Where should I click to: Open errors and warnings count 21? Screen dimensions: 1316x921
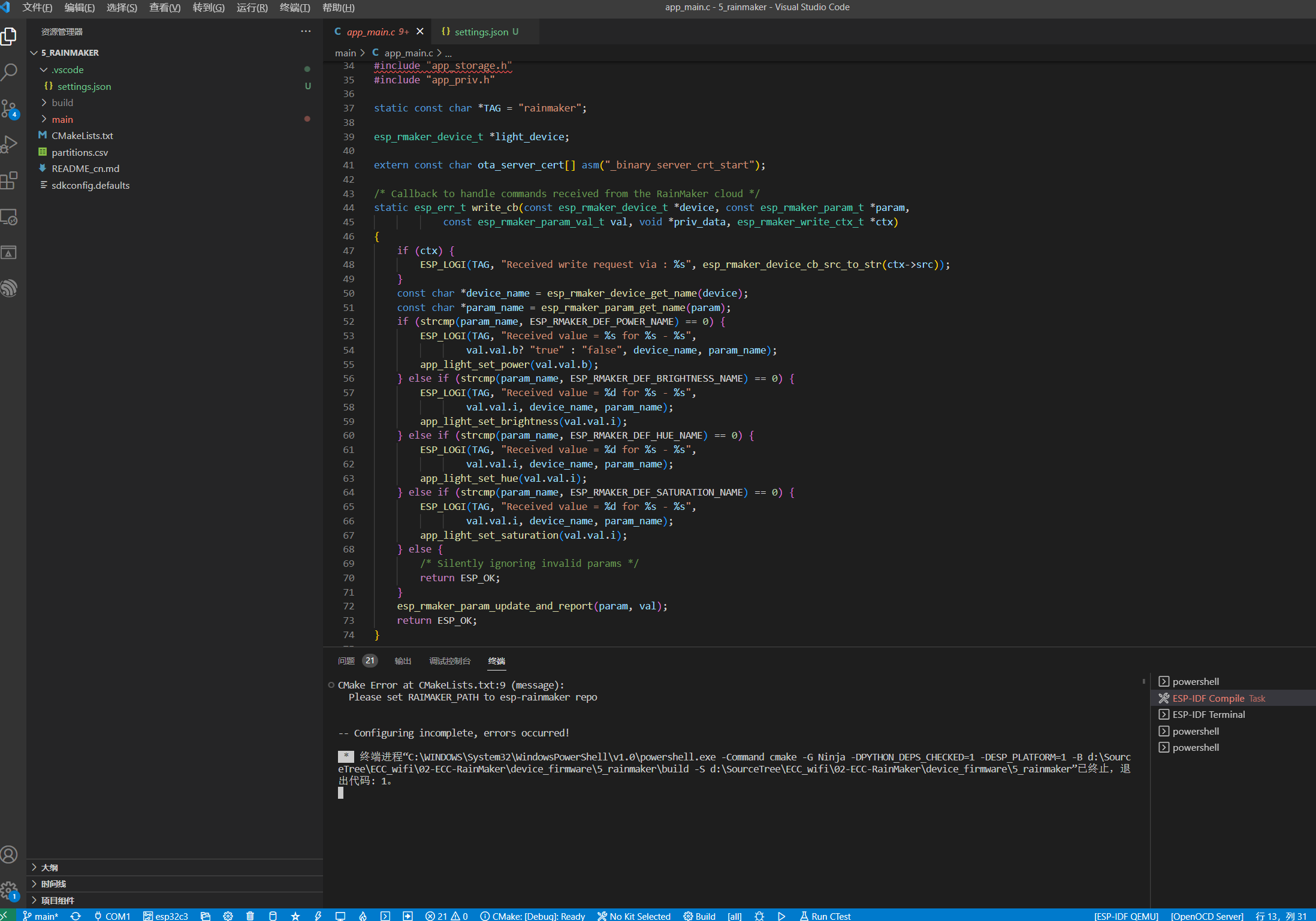click(446, 916)
